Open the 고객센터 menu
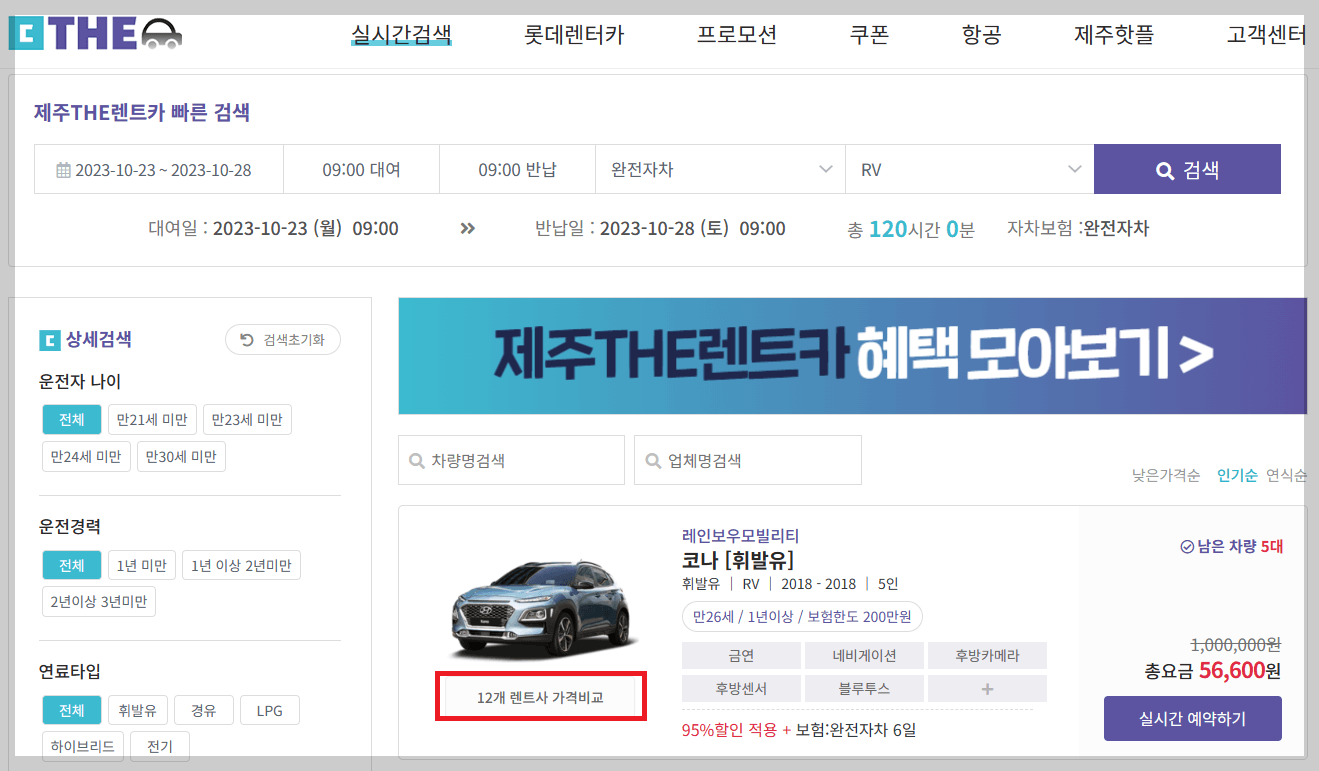The width and height of the screenshot is (1319, 771). tap(1266, 35)
